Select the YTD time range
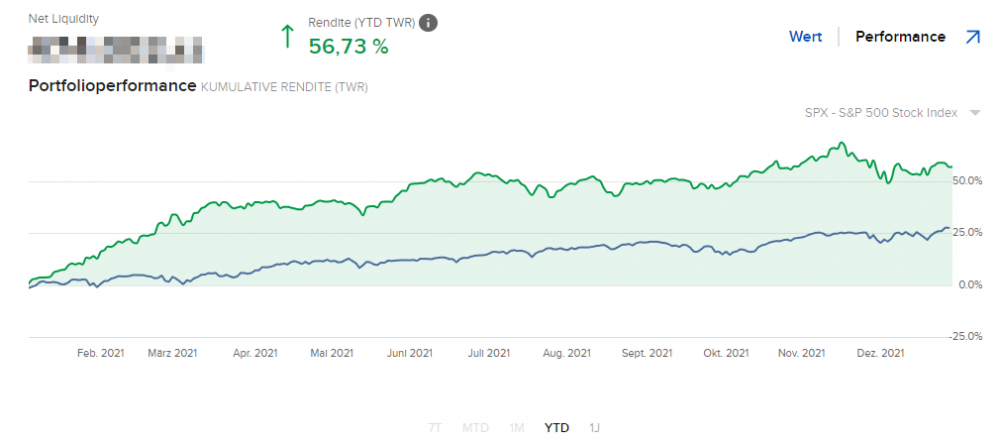Screen dimensions: 1000x445 (557, 427)
